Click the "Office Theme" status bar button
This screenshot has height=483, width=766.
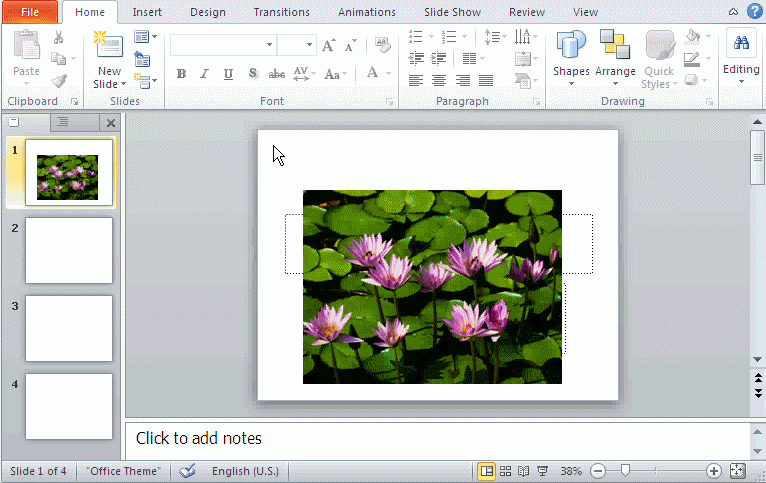click(x=124, y=471)
